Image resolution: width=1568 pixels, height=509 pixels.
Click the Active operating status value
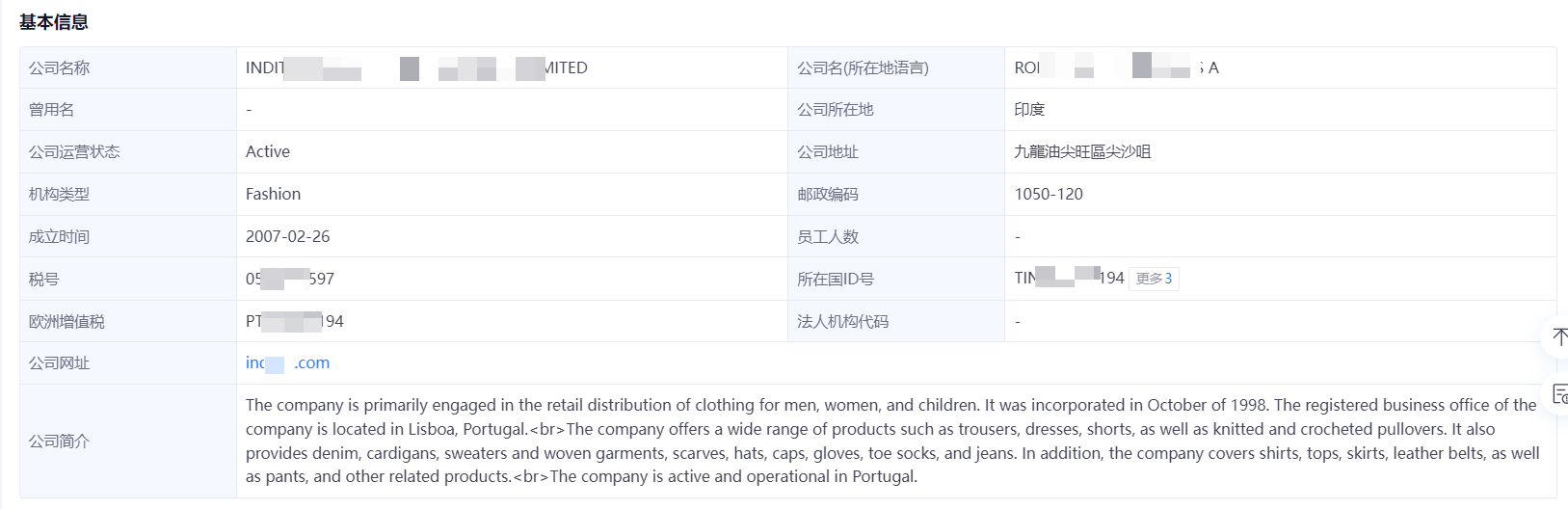click(268, 151)
